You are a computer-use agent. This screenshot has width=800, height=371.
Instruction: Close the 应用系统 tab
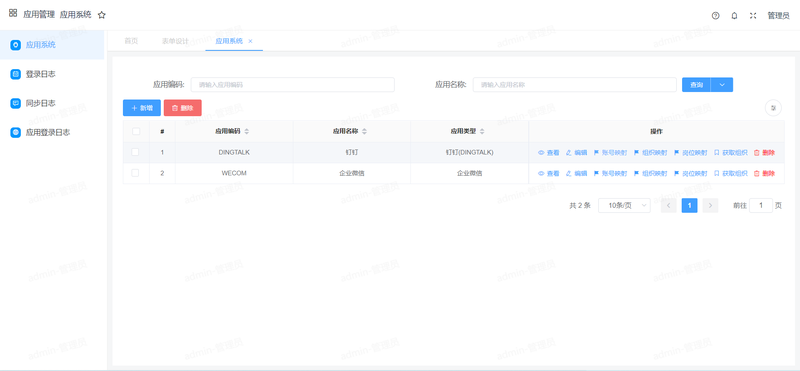coord(250,41)
